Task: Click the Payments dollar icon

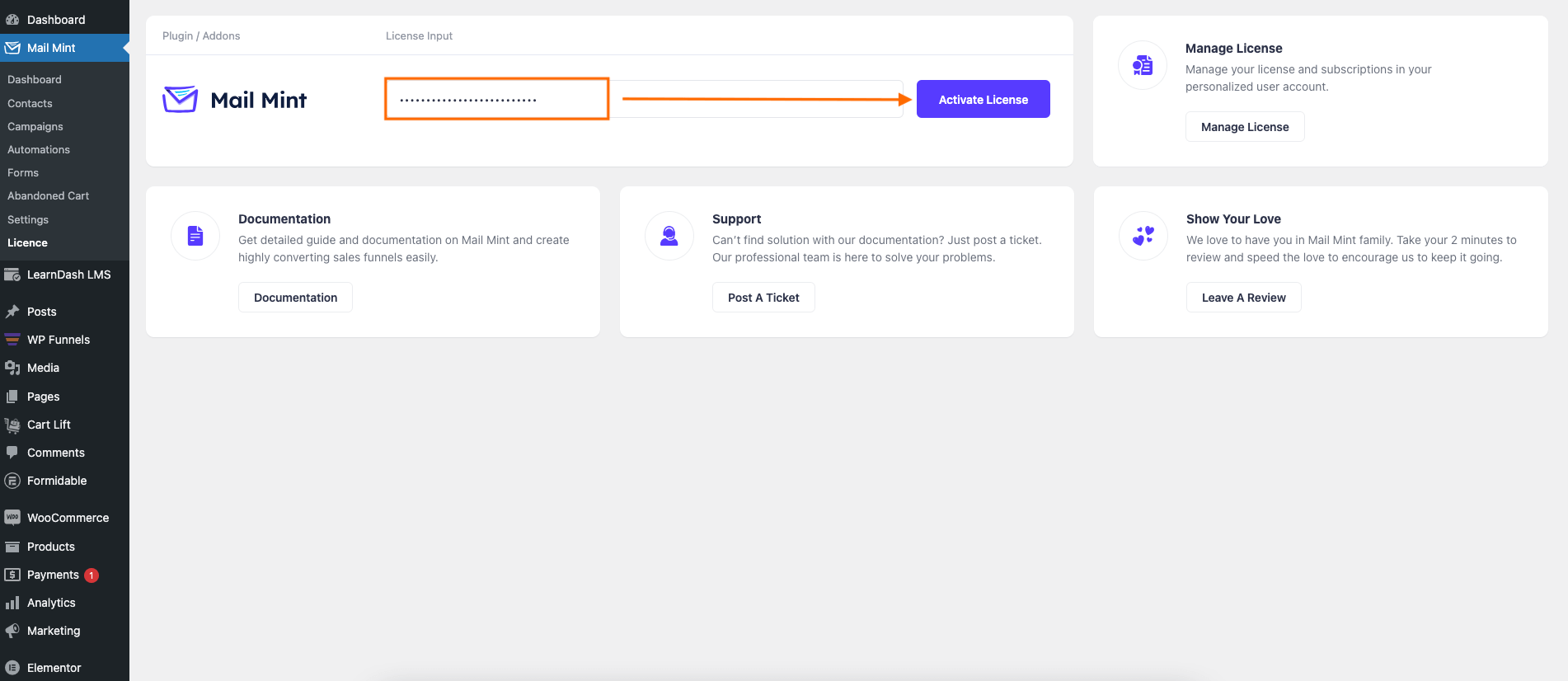Action: 12,575
